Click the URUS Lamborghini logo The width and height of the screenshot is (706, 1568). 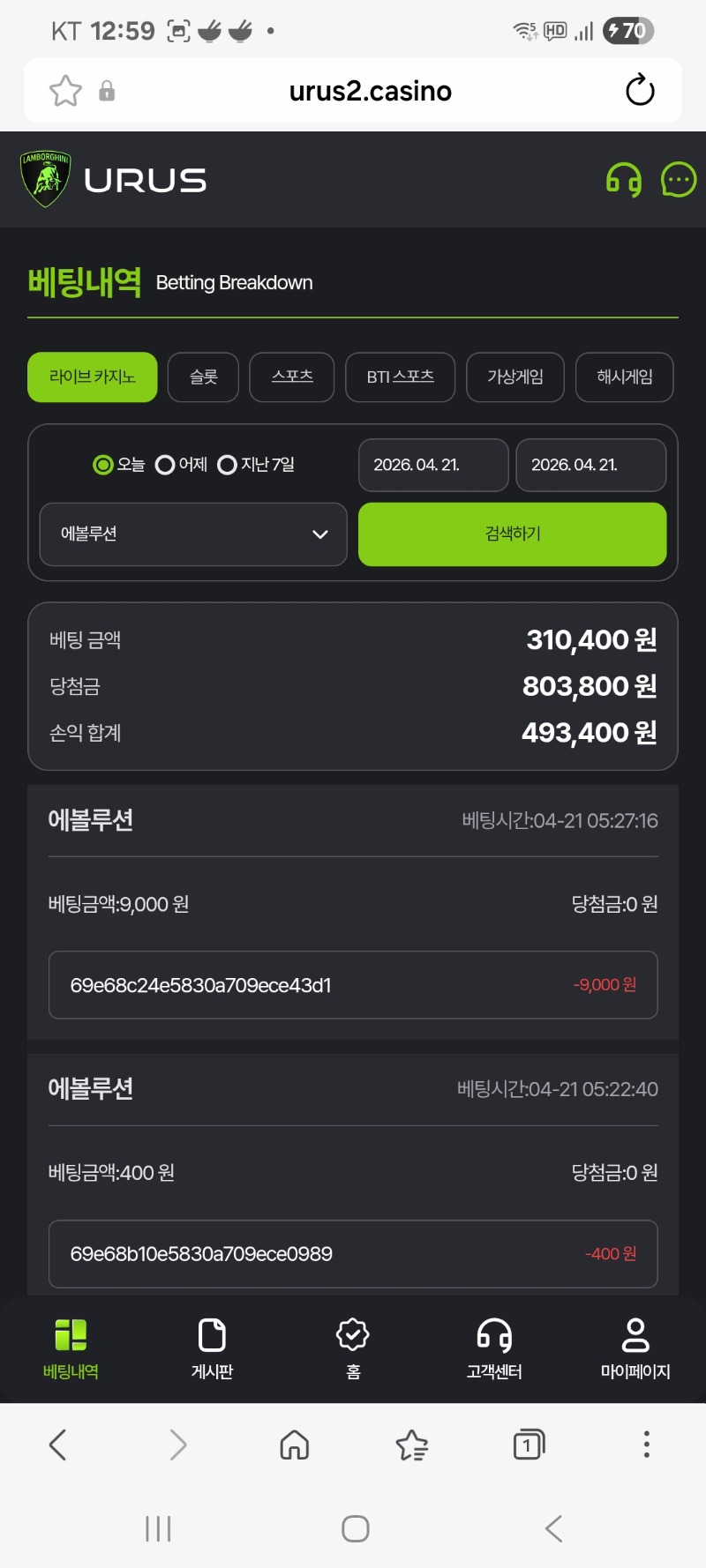coord(113,180)
